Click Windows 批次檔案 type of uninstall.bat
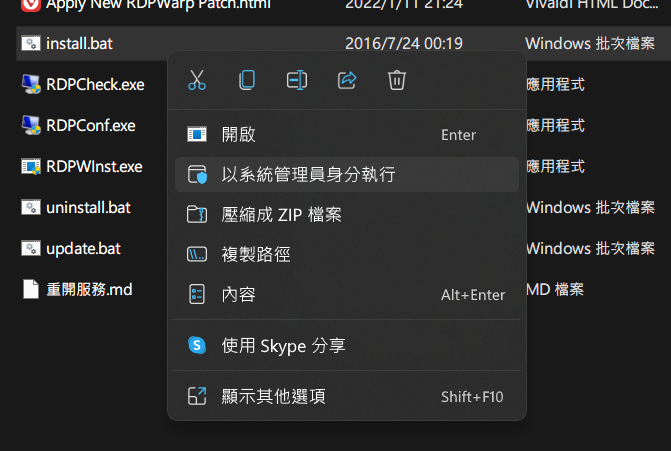Viewport: 671px width, 451px height. 591,208
